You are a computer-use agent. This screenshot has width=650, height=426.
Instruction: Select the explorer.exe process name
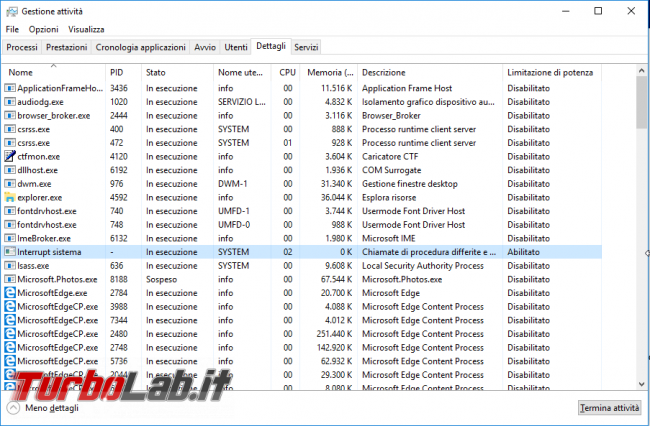tap(40, 197)
